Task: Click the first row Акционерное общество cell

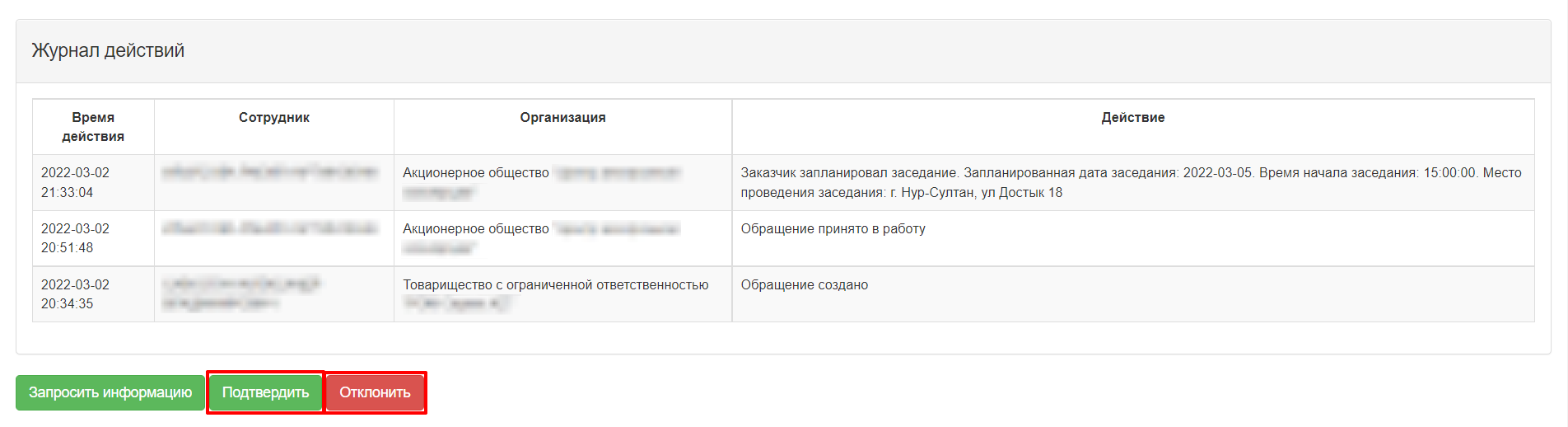Action: point(562,182)
